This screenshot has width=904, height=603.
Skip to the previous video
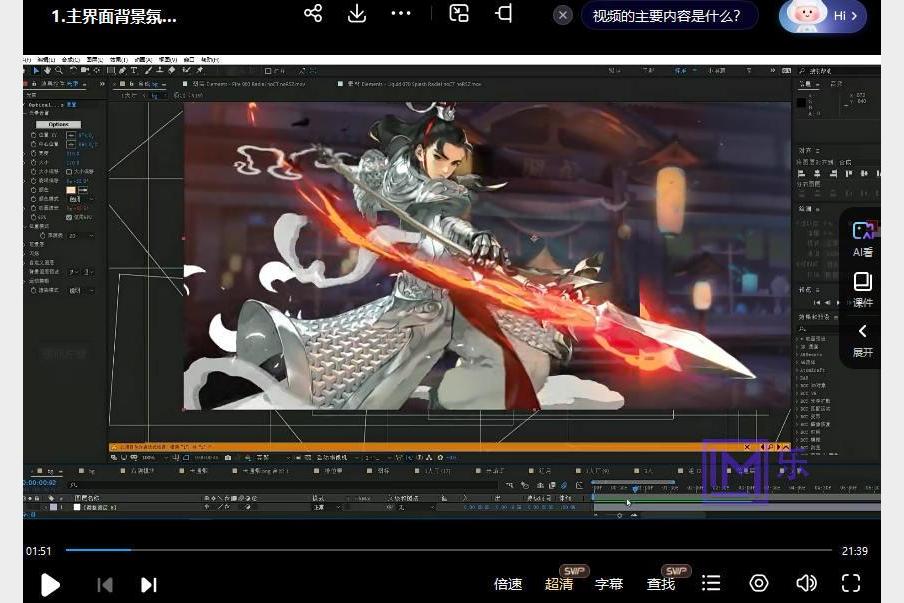105,585
